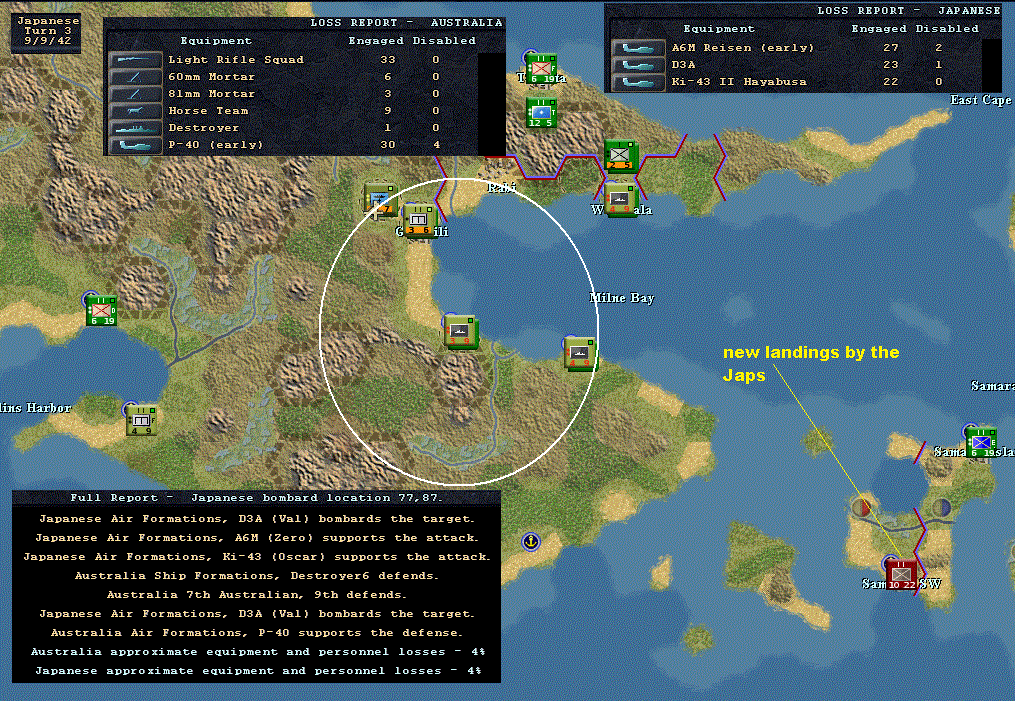Click the 'P-40 supports the defense' line

tap(256, 632)
